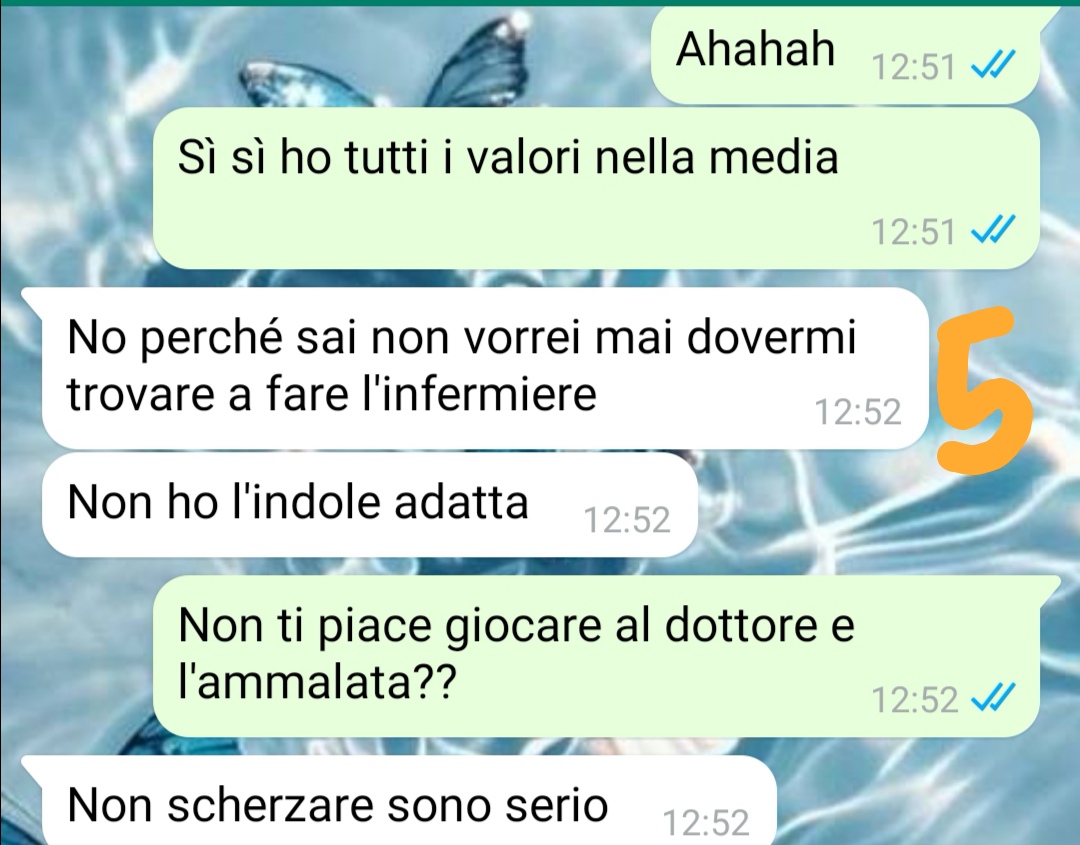This screenshot has width=1080, height=845.
Task: Click 12:52 timestamp on 'sono serio' message
Action: coord(705,822)
